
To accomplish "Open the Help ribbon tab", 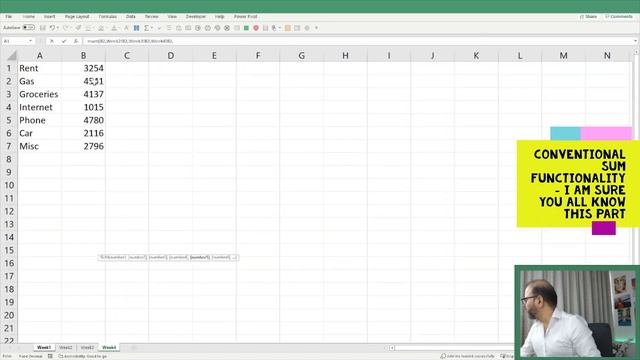I will coord(220,17).
